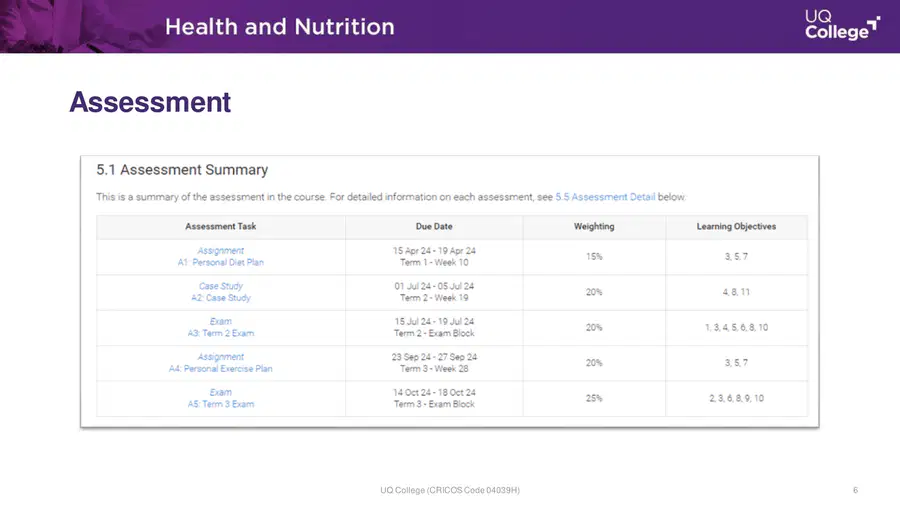Click the 25% weighting cell

(594, 398)
